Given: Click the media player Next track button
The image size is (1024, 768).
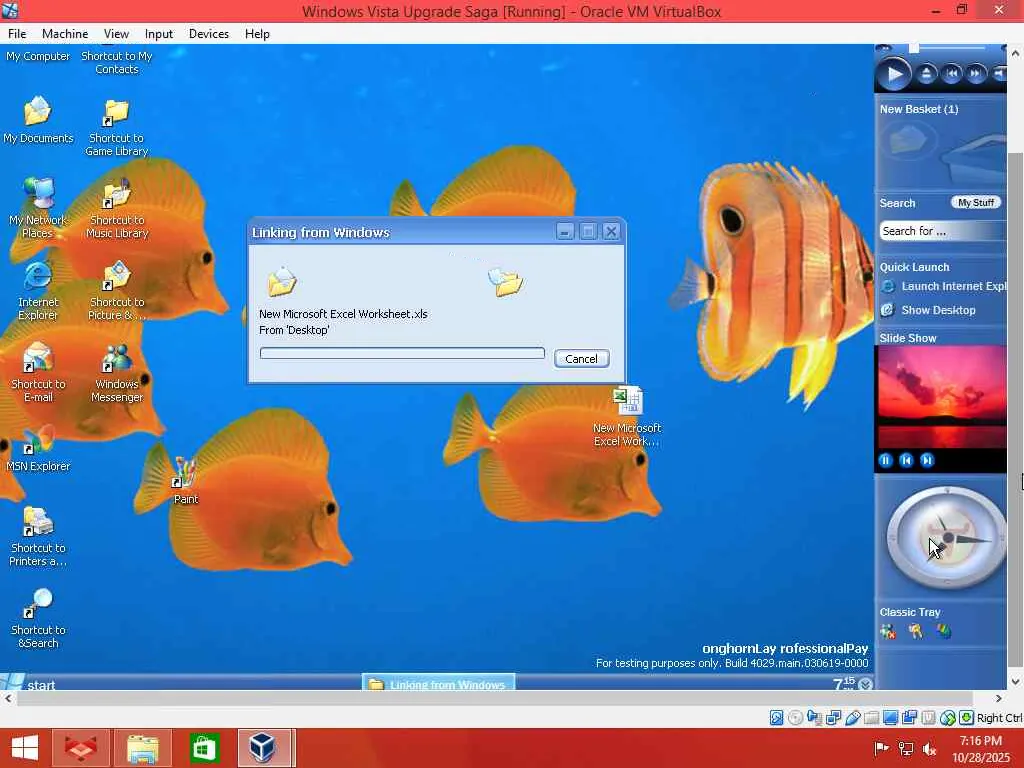Looking at the screenshot, I should (975, 74).
